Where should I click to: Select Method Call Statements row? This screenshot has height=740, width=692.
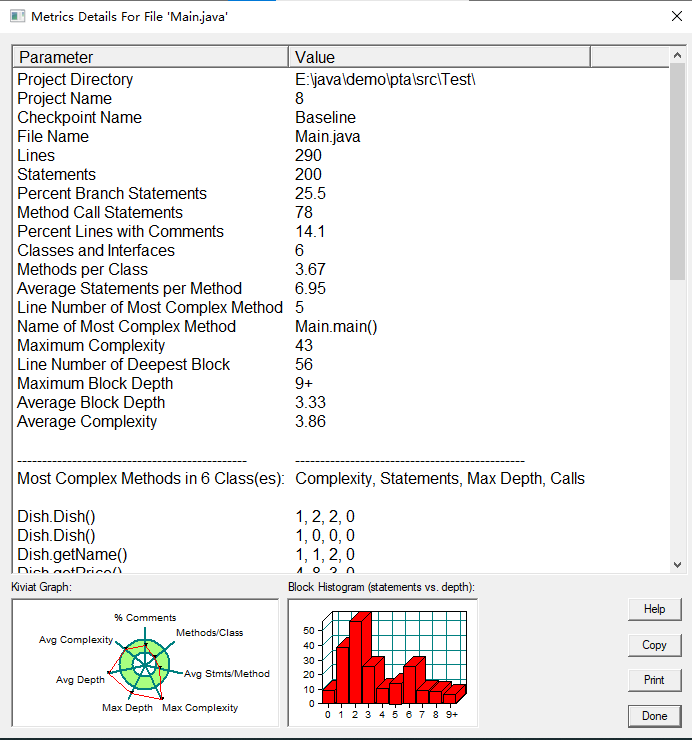click(x=340, y=212)
